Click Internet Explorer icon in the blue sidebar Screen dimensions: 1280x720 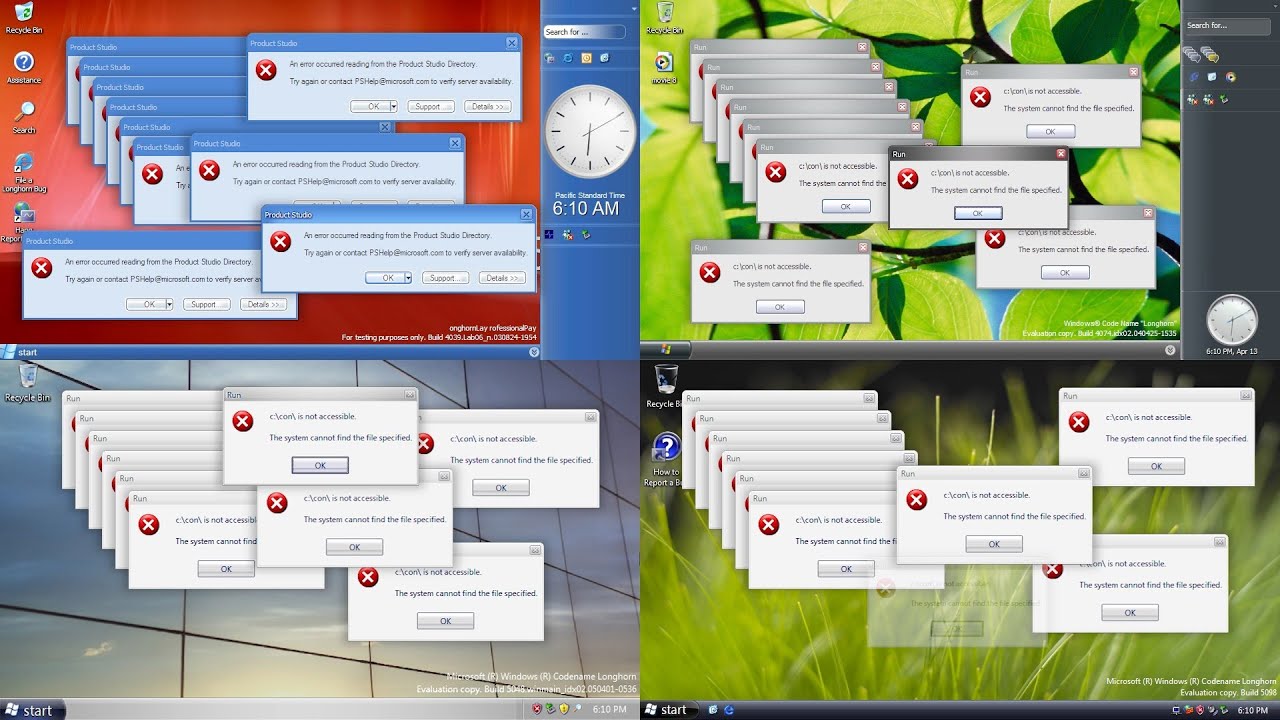click(568, 58)
